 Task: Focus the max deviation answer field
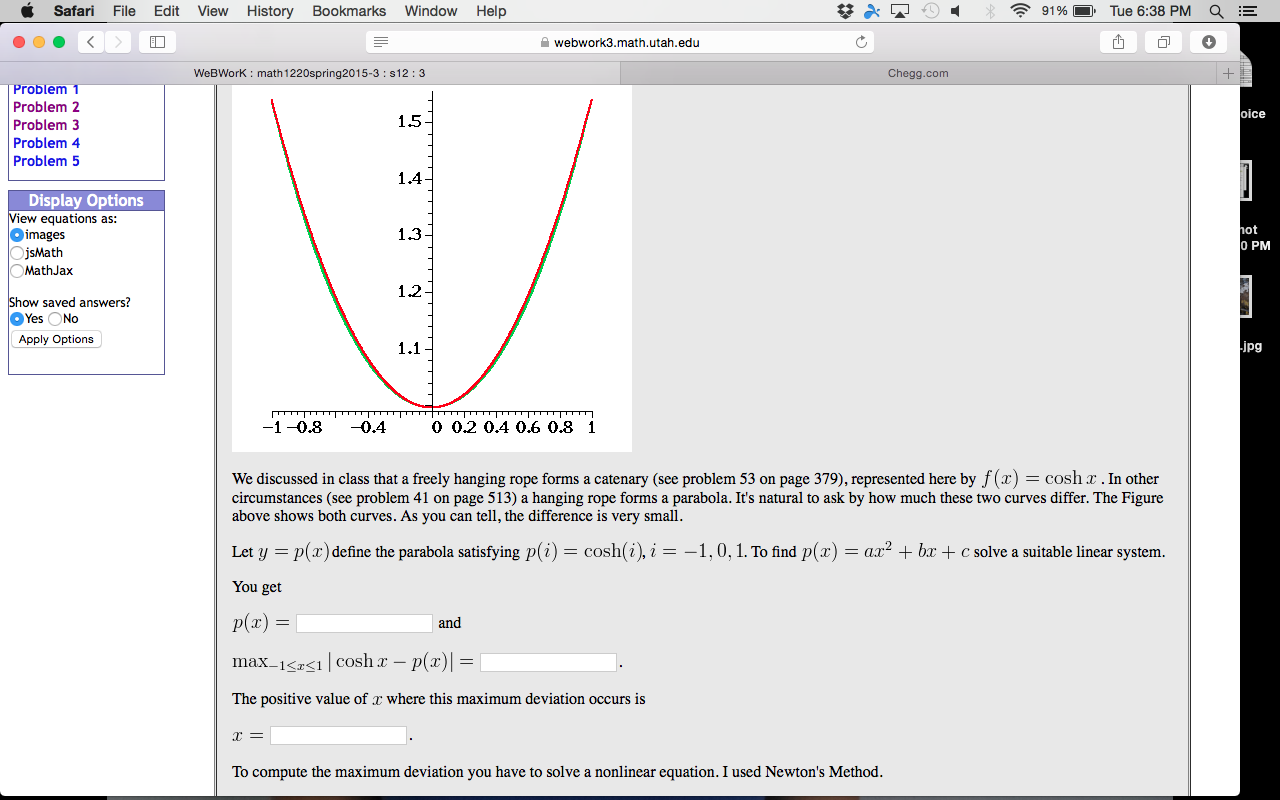(548, 662)
